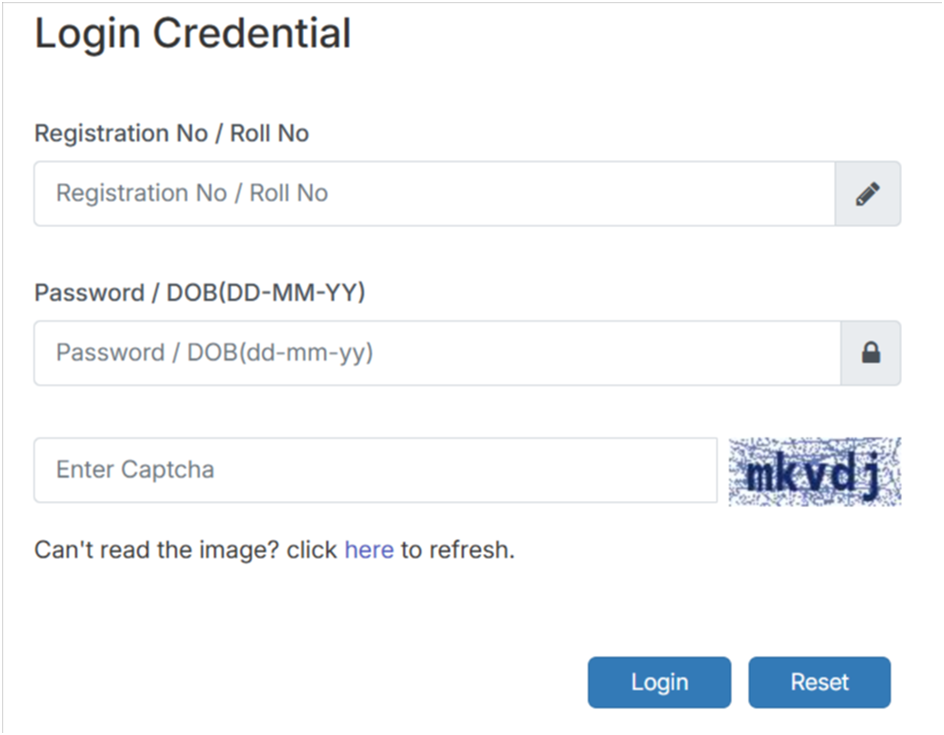944x735 pixels.
Task: Click the Enter Captcha text box
Action: tap(375, 470)
